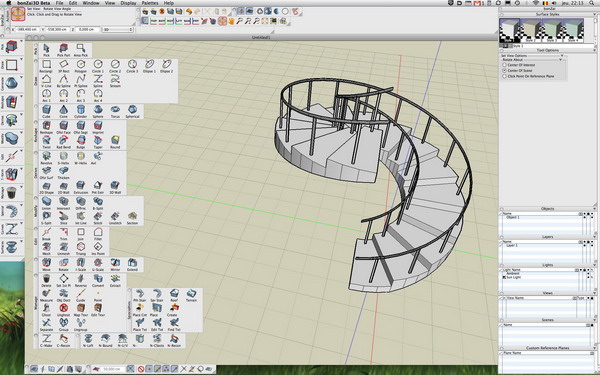Open the Window menu

point(91,3)
